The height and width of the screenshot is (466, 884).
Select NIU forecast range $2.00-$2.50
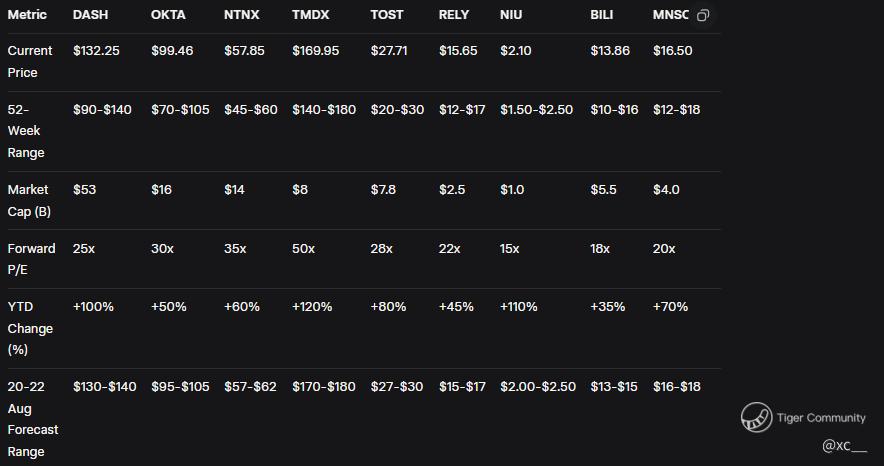[538, 387]
